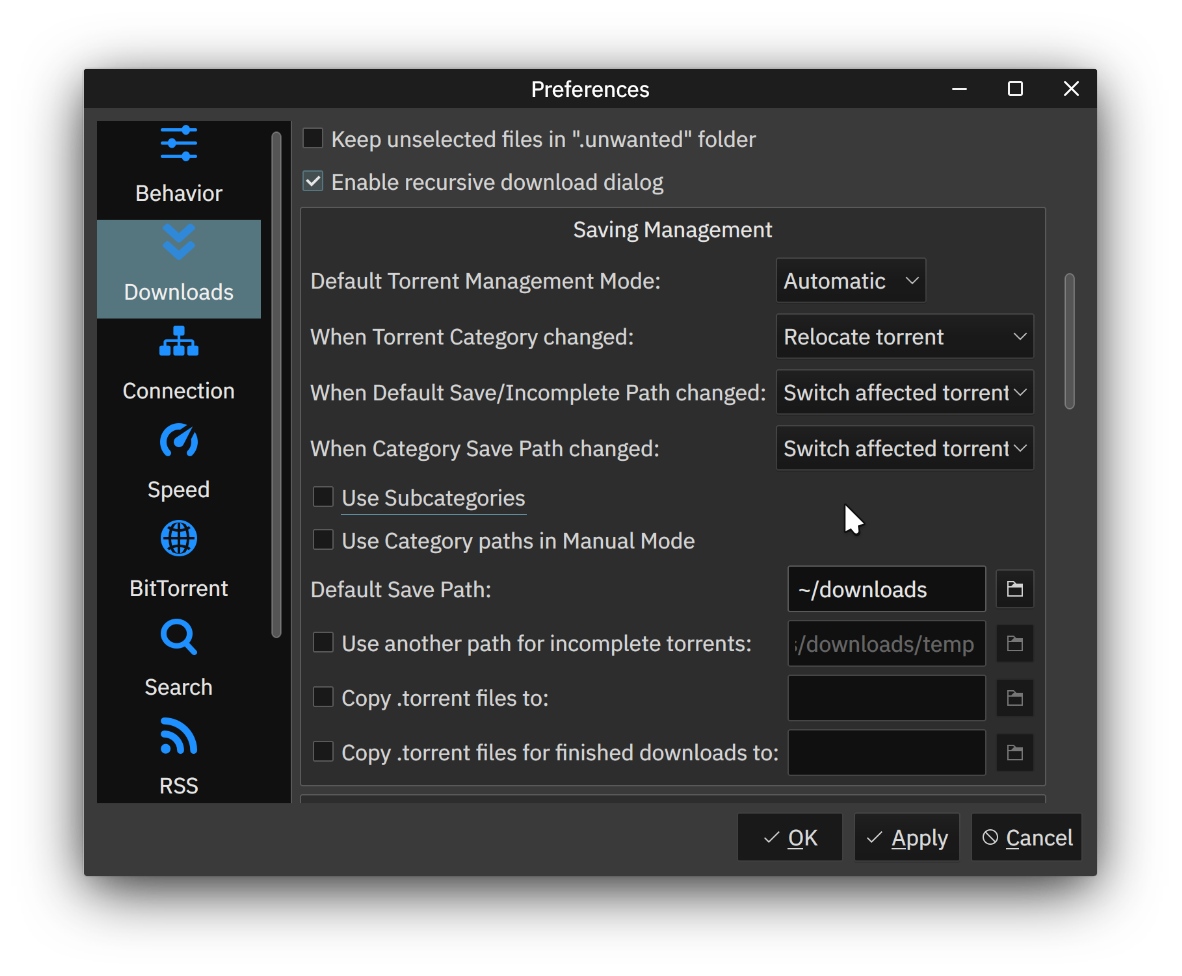1182x976 pixels.
Task: Click the OK button
Action: pyautogui.click(x=790, y=837)
